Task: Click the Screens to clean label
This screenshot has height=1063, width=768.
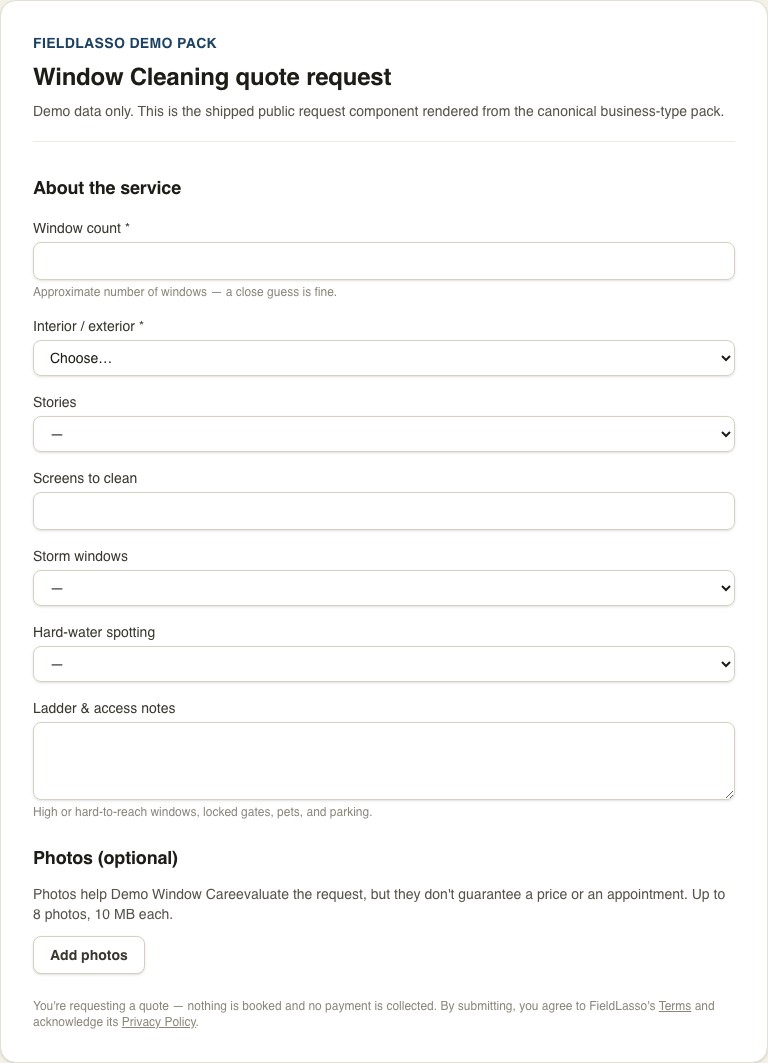Action: (x=85, y=479)
